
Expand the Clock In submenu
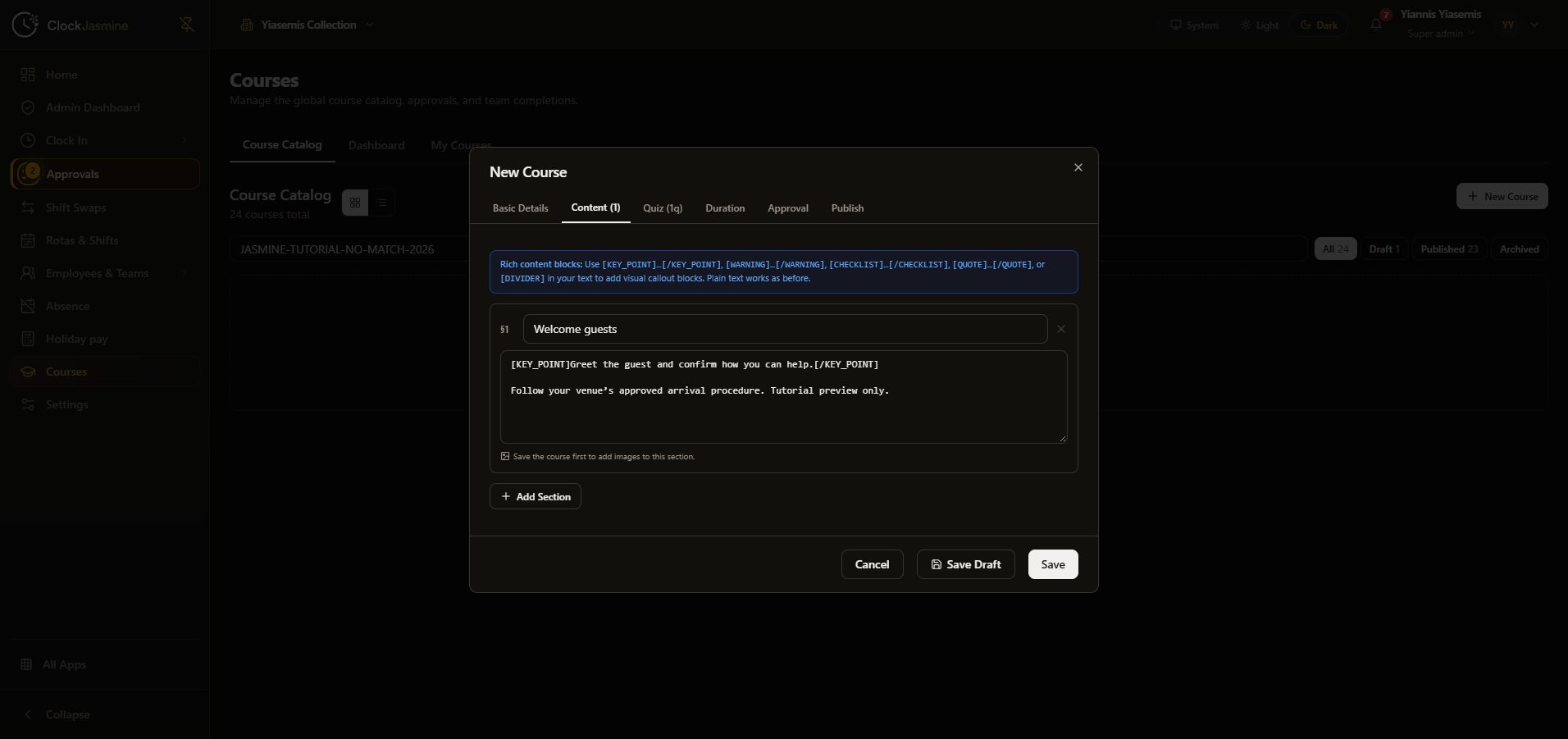pos(184,140)
